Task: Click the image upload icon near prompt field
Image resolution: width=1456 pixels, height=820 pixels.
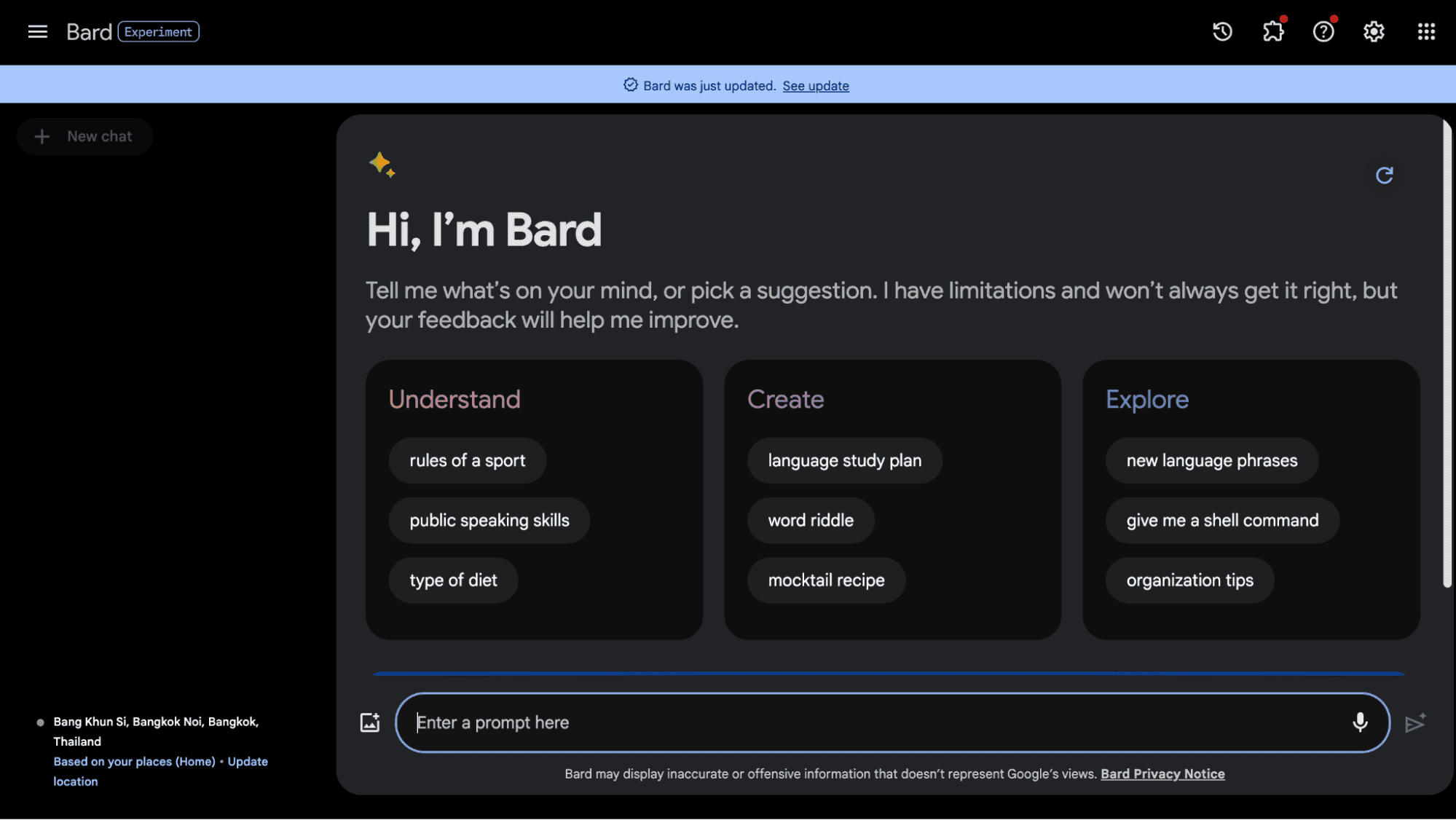Action: (370, 722)
